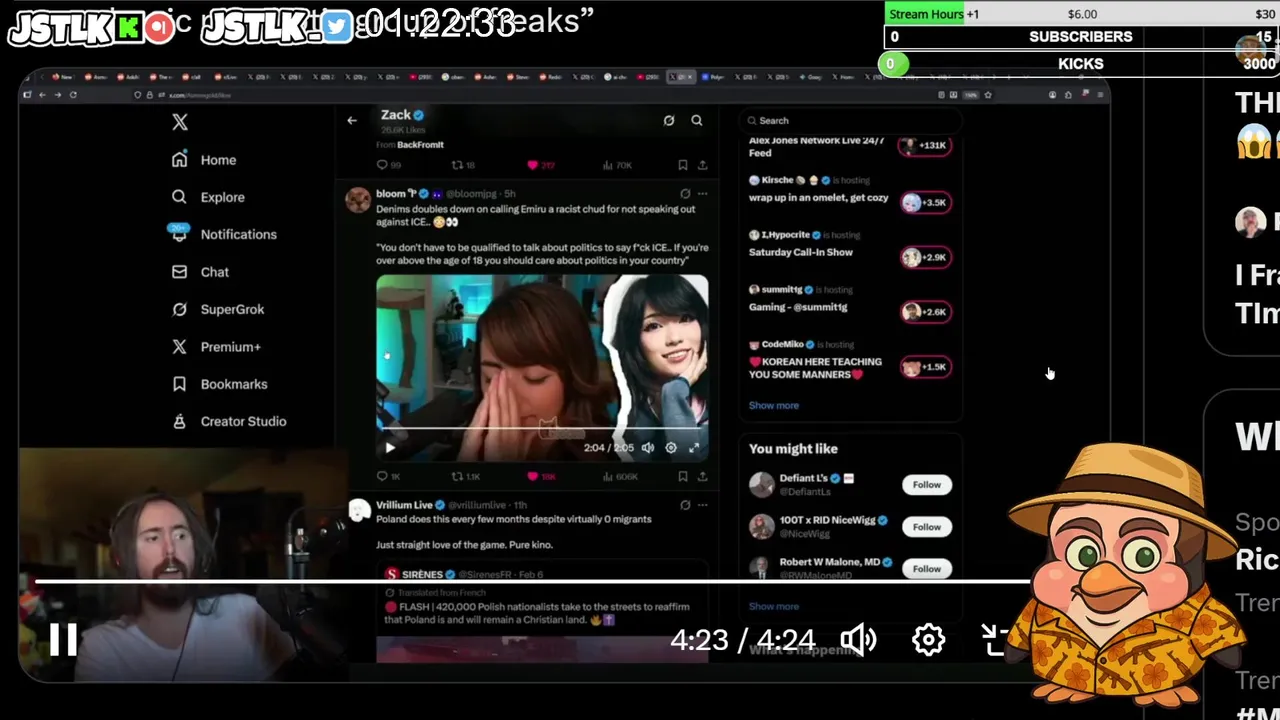Click the Grok icon on Vrillium Live's post
This screenshot has width=1280, height=720.
(x=685, y=505)
